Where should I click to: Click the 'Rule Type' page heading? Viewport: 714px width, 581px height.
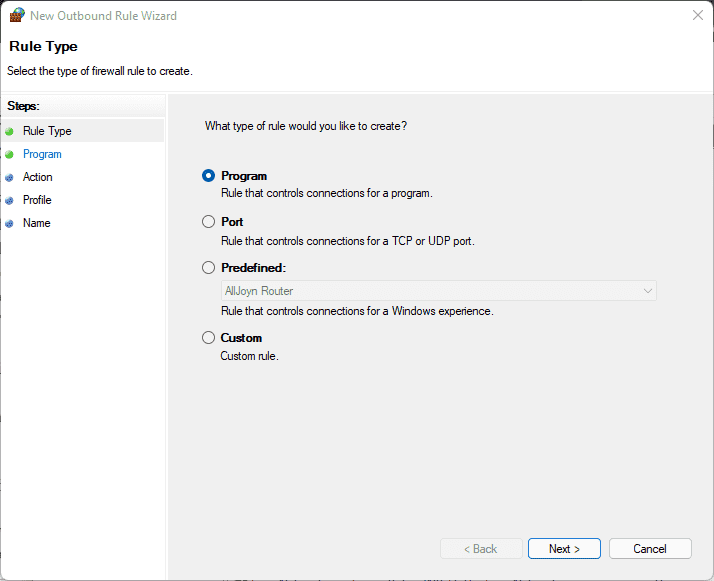pos(43,46)
